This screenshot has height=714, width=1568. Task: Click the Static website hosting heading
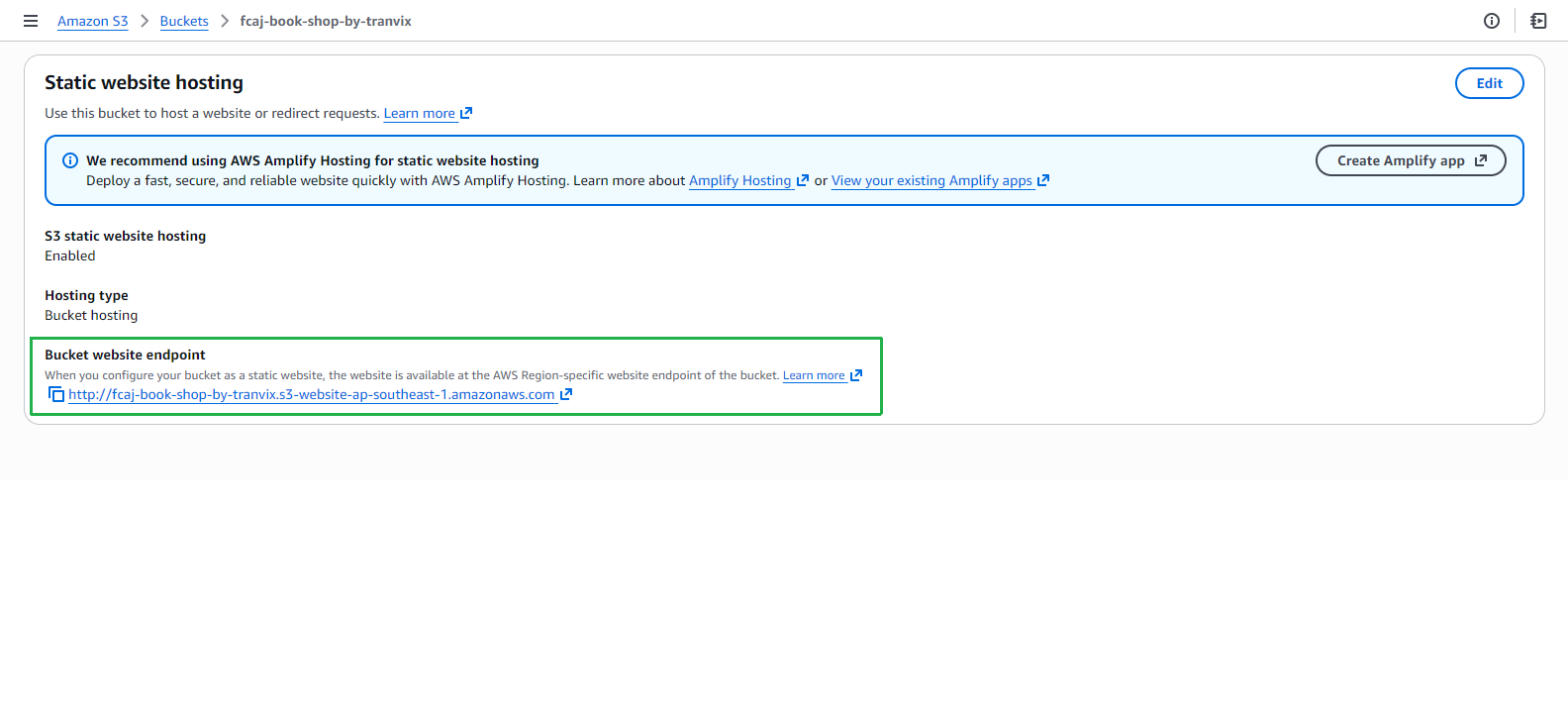pyautogui.click(x=144, y=82)
